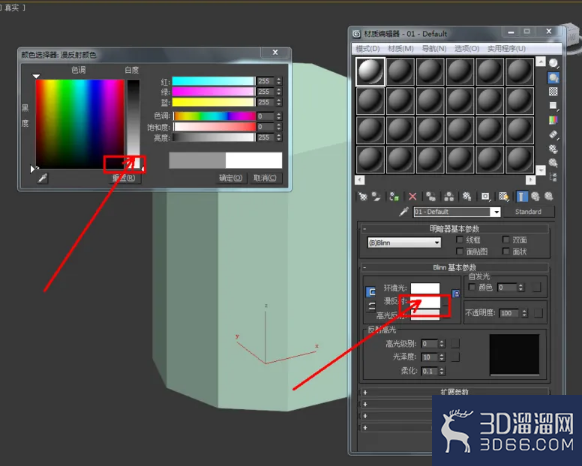
Task: Click eyedropper beside the 01 - Default name
Action: coord(404,212)
